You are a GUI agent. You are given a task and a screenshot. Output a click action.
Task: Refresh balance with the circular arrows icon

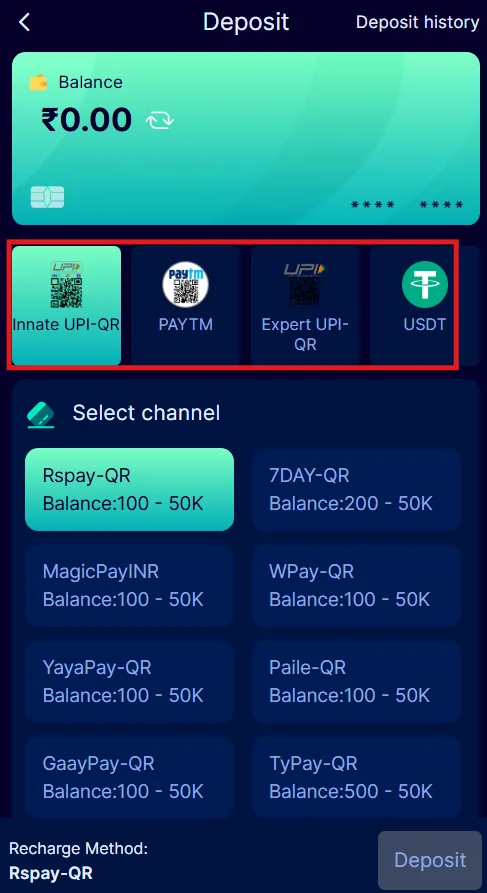coord(159,120)
